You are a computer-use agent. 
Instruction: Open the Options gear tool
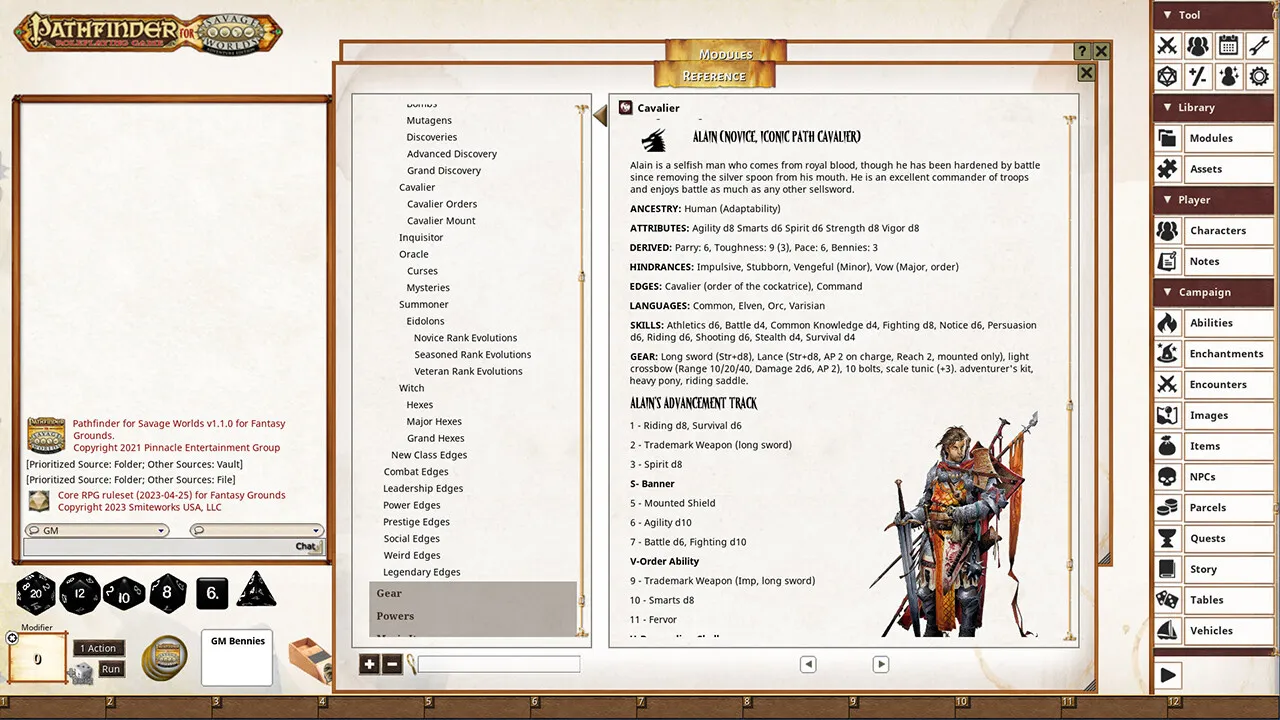click(1259, 76)
